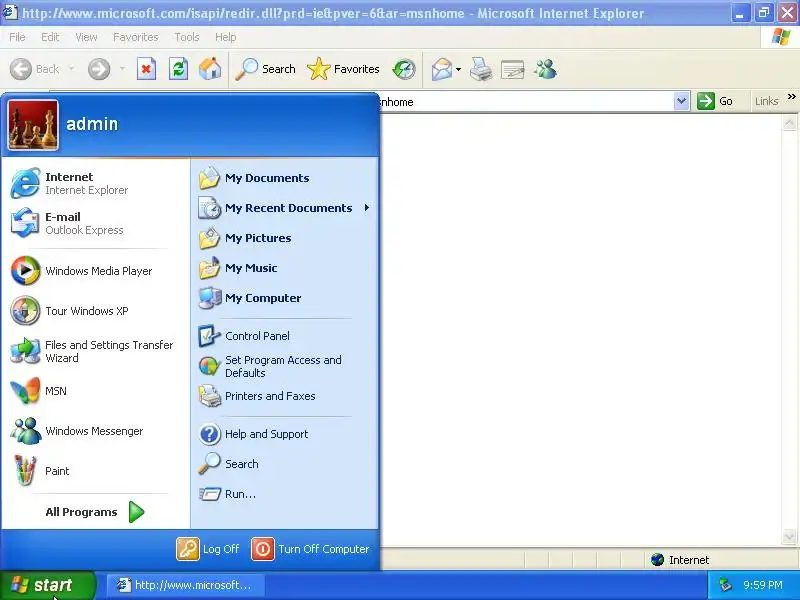Open My Pictures folder
The width and height of the screenshot is (800, 600).
[x=285, y=238]
